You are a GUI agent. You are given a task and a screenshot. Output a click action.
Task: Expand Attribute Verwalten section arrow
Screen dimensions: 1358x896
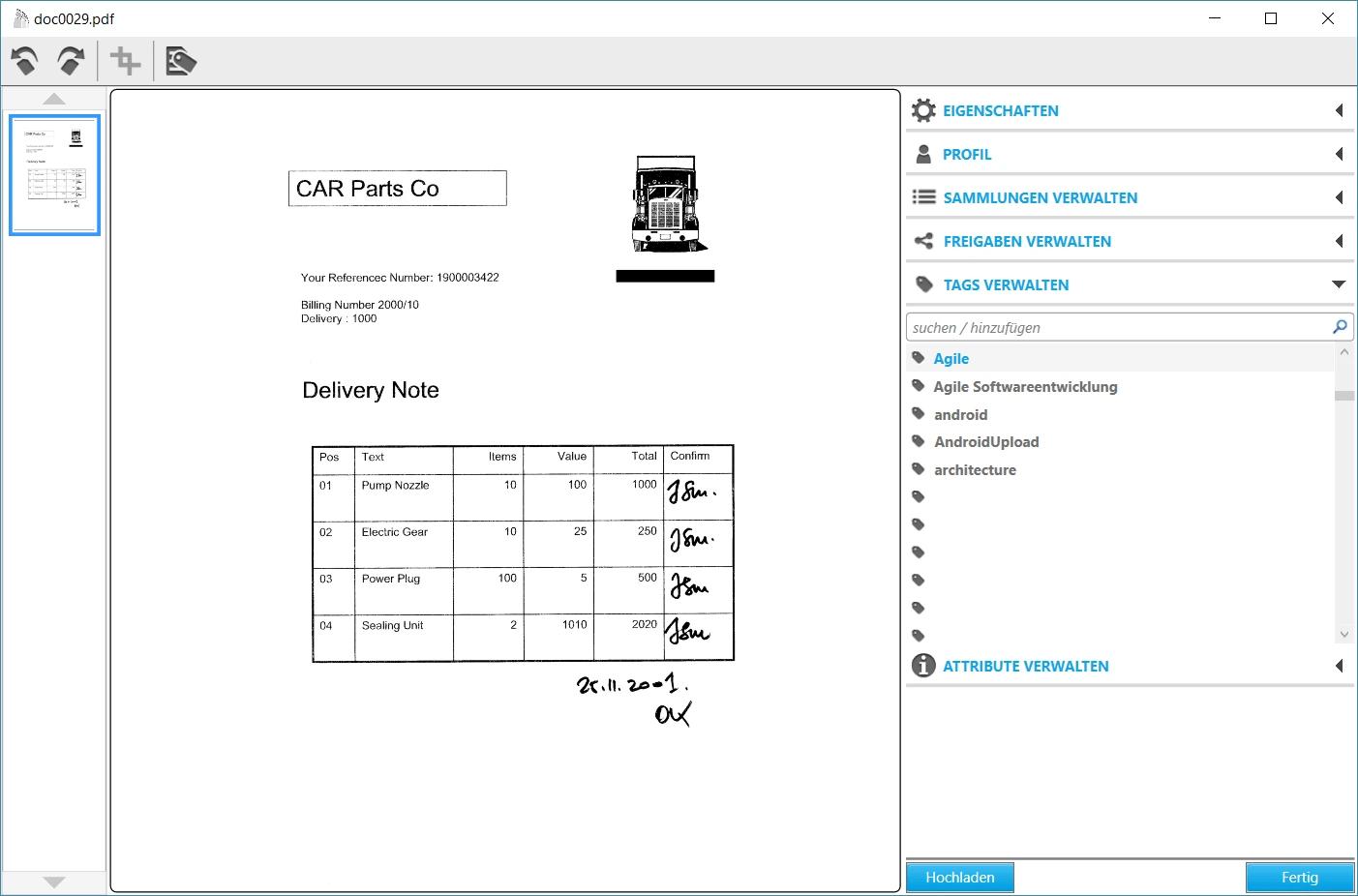pyautogui.click(x=1339, y=666)
